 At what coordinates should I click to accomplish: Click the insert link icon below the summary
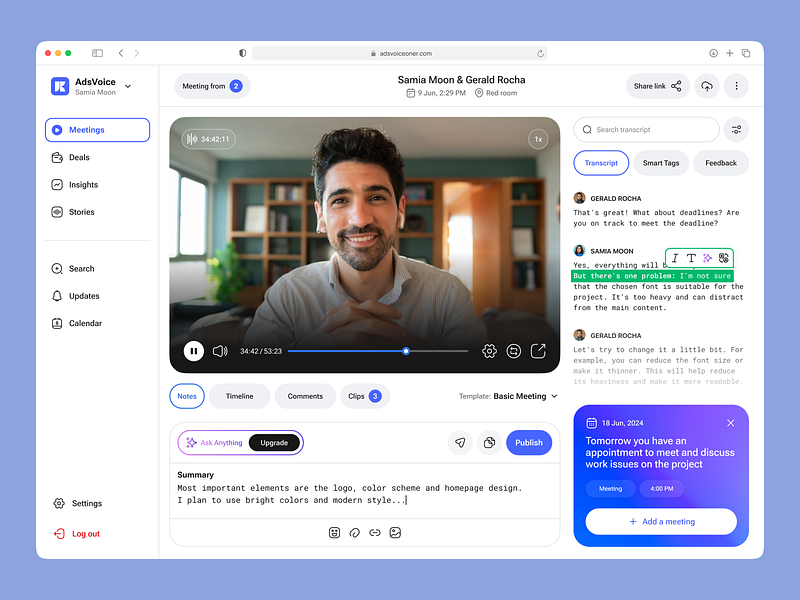(377, 533)
